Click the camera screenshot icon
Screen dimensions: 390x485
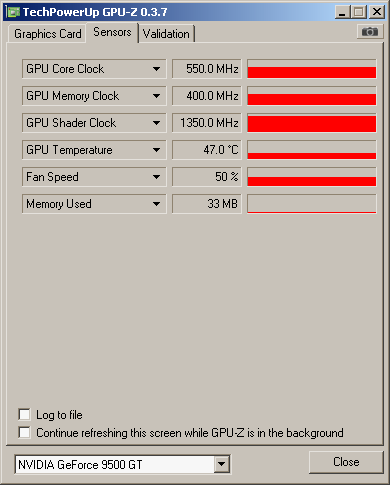point(370,32)
